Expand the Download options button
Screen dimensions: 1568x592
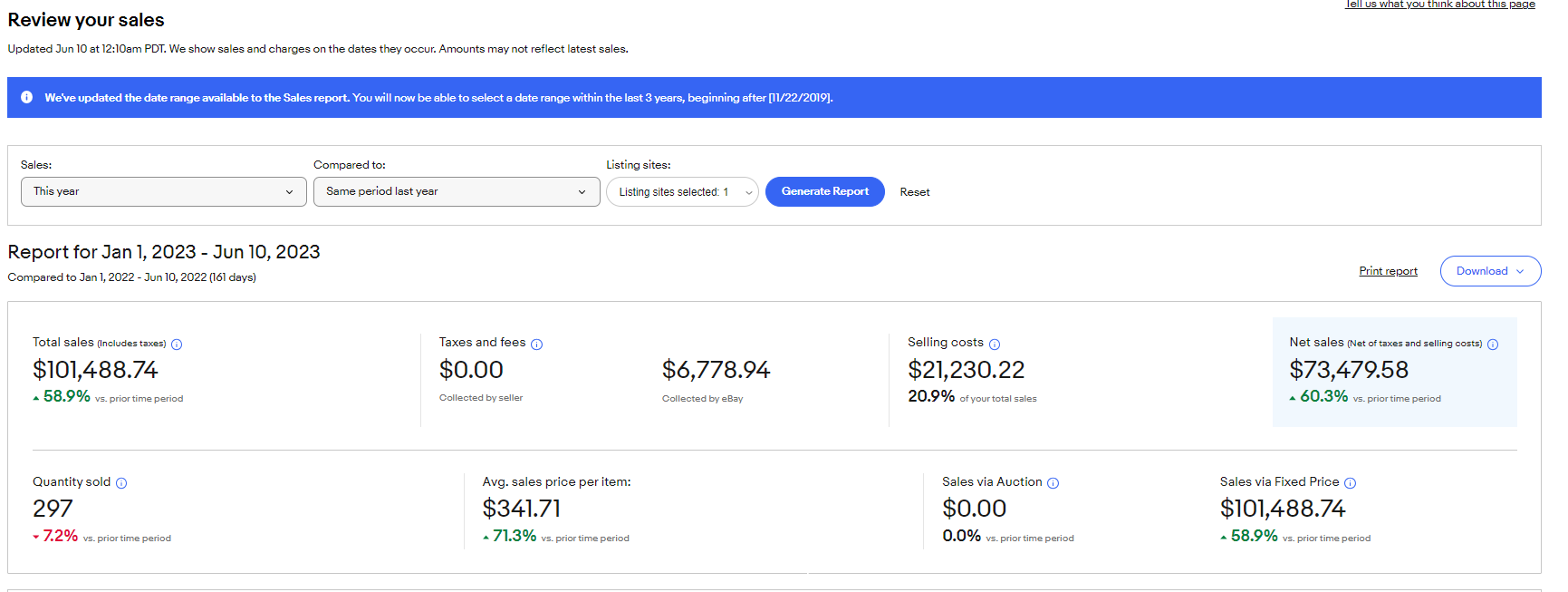pyautogui.click(x=1490, y=271)
